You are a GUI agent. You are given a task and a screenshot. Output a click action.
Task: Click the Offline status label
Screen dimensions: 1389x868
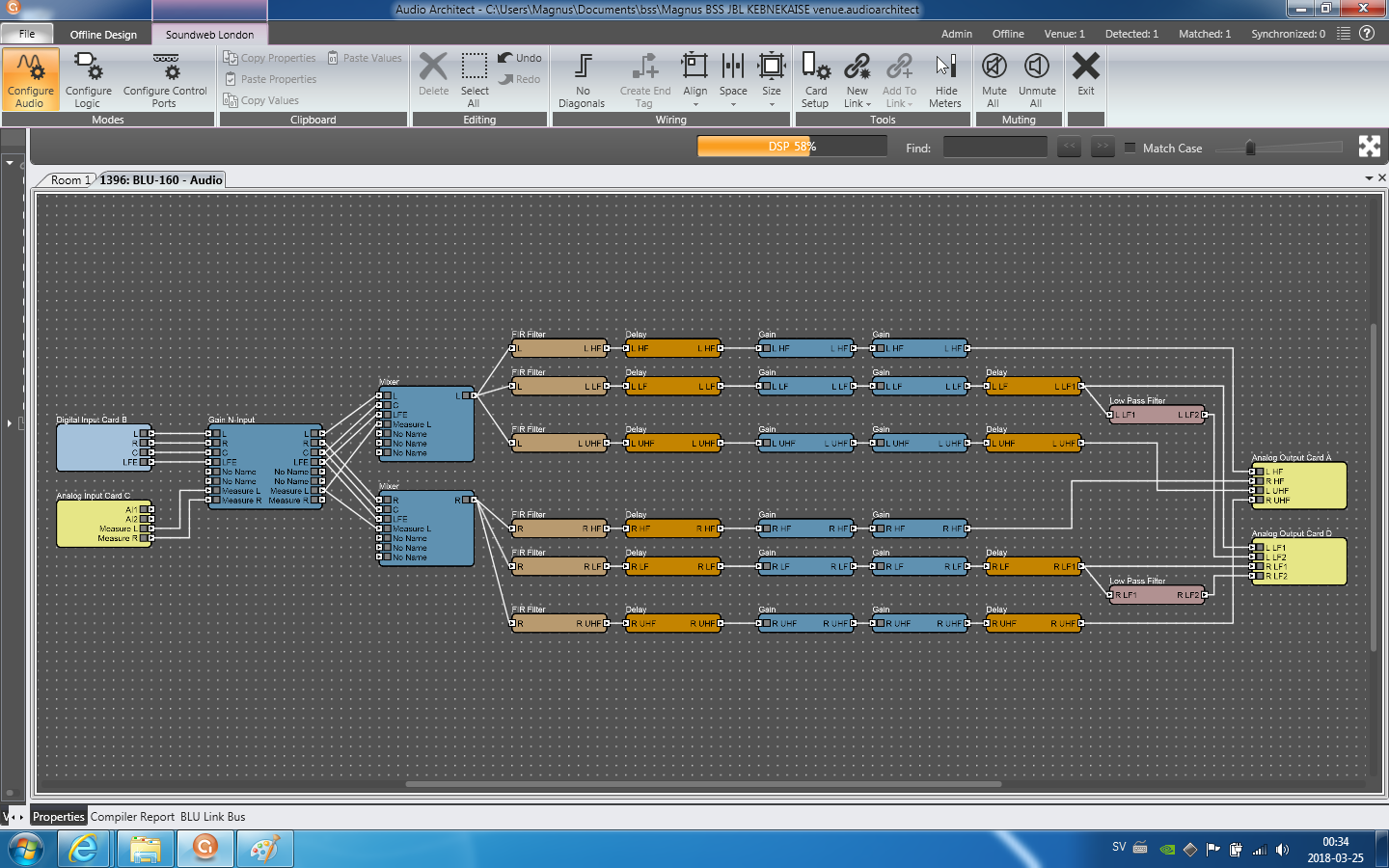1008,34
